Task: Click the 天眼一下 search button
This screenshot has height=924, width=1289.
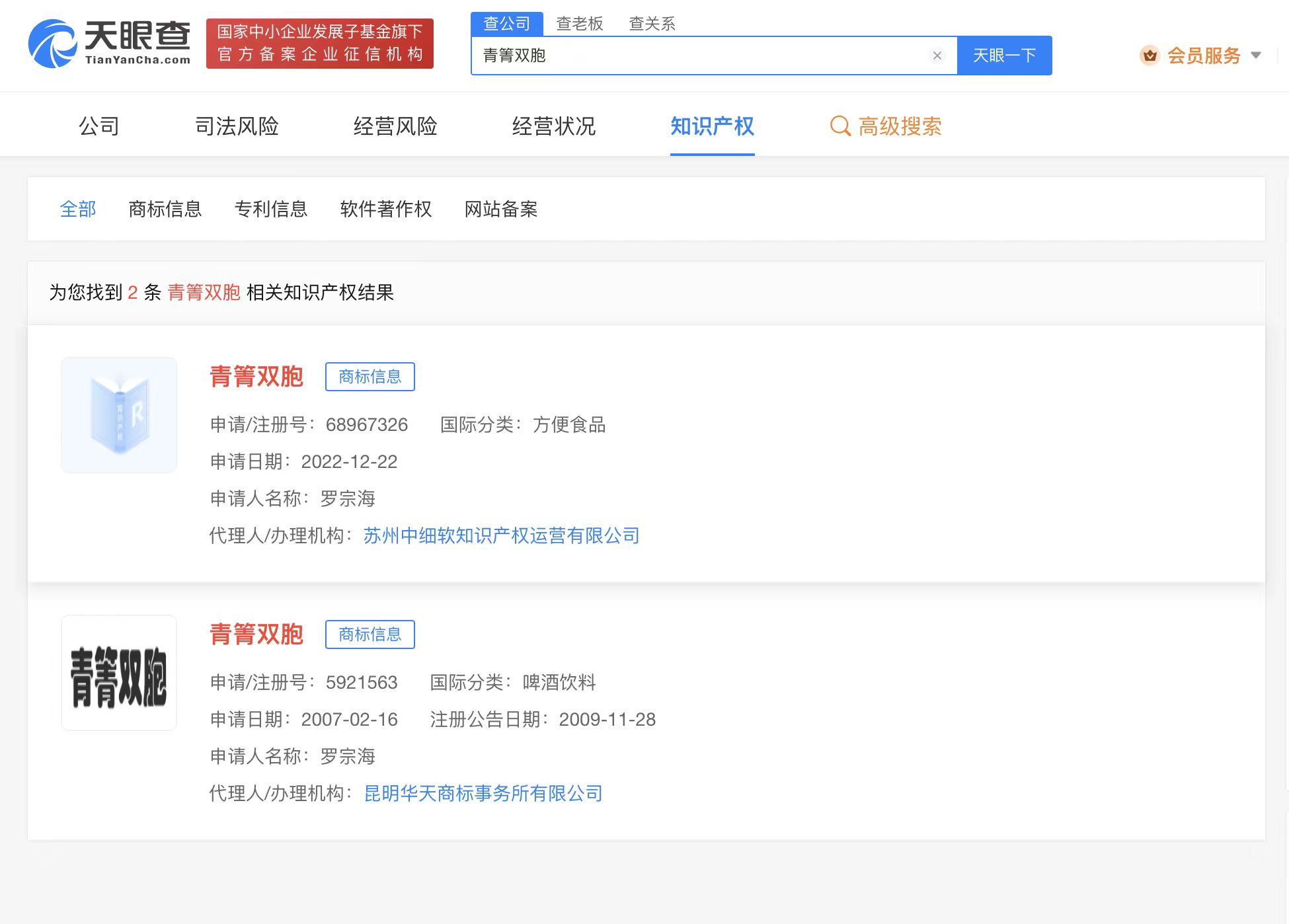Action: (1005, 56)
